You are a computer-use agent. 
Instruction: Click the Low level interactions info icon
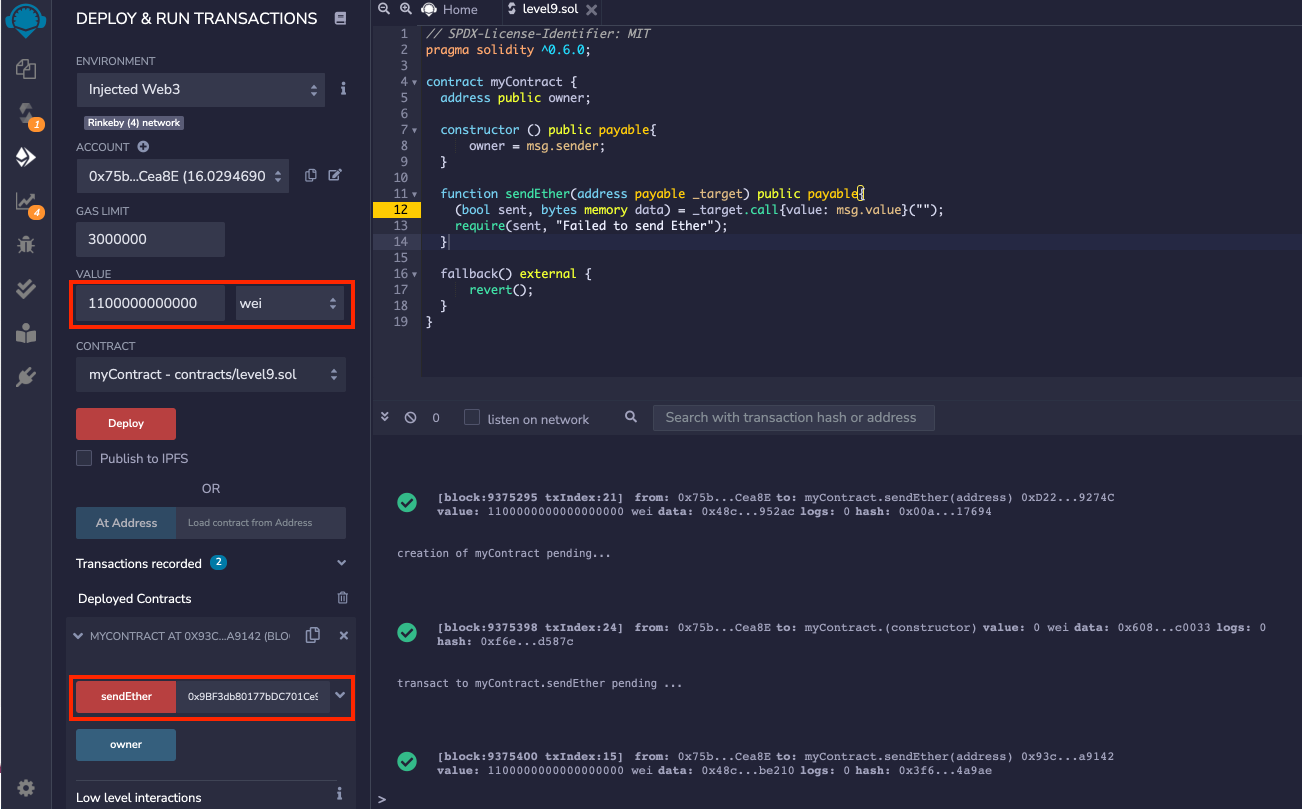(x=340, y=794)
